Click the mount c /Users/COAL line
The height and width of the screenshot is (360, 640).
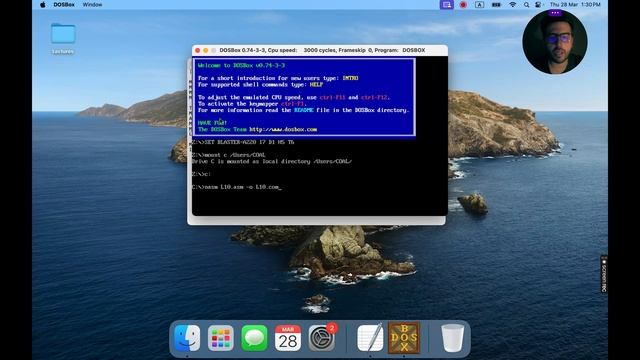click(x=229, y=155)
